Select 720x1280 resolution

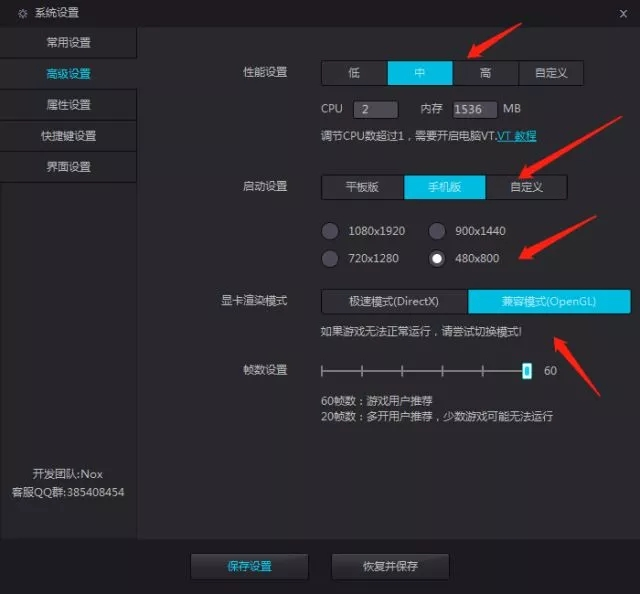tap(330, 258)
